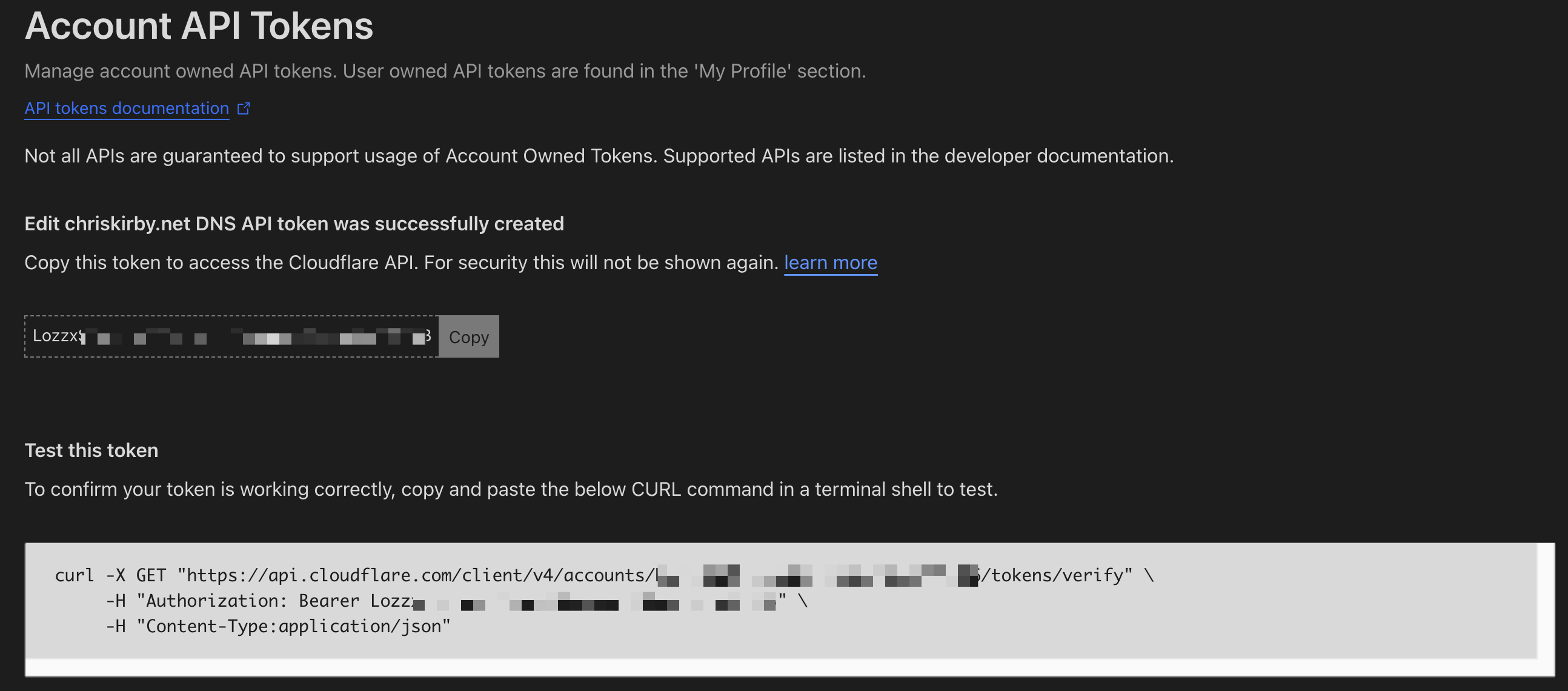Open the API tokens documentation link
This screenshot has width=1568, height=691.
127,108
